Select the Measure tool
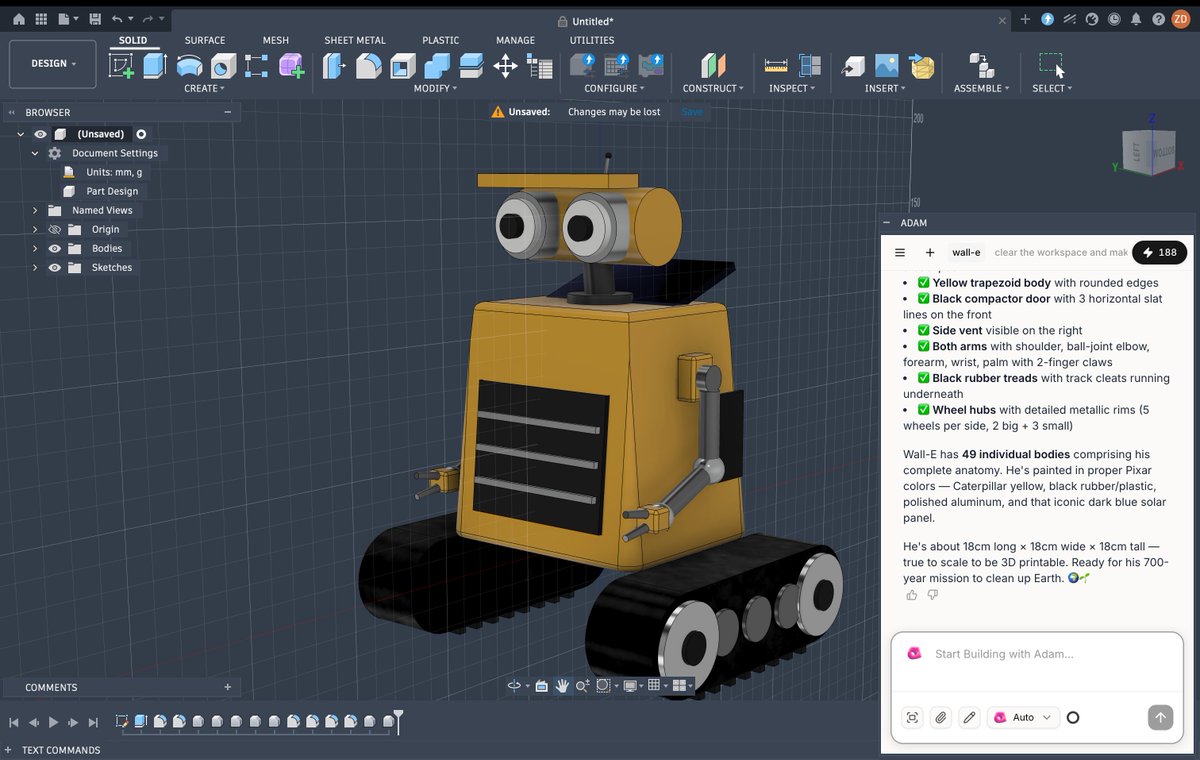 click(x=776, y=66)
